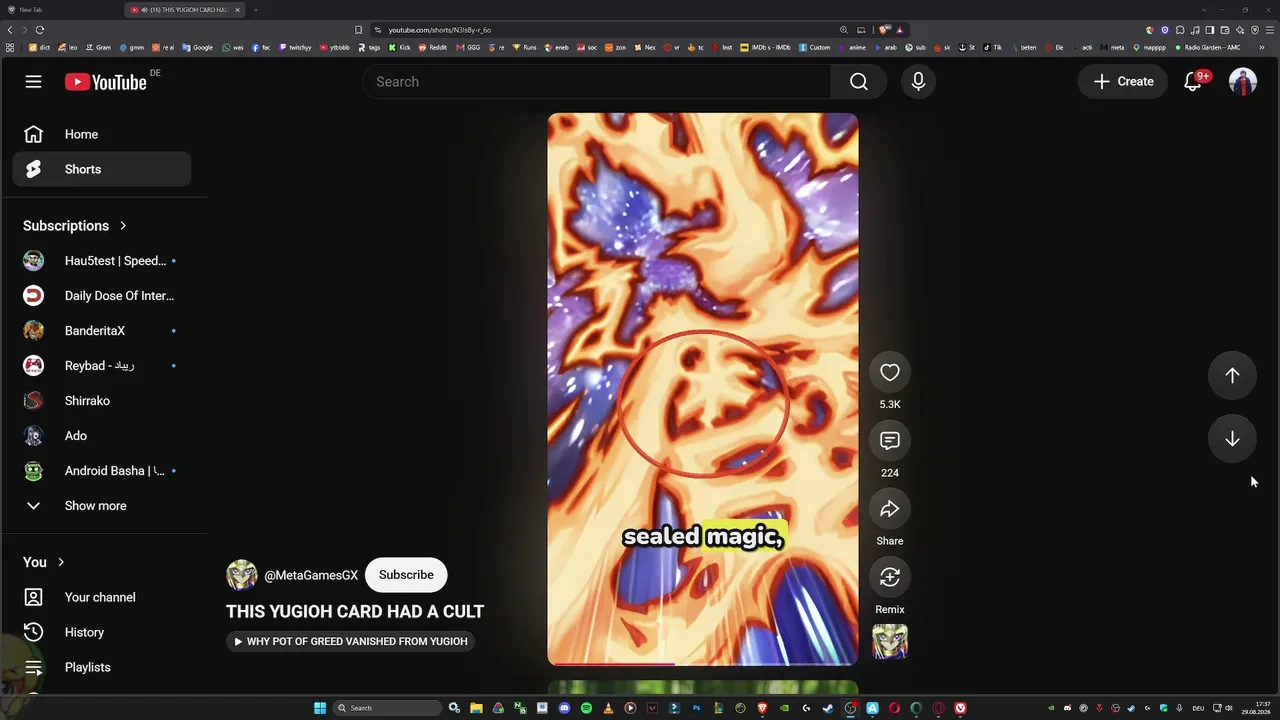The image size is (1280, 720).
Task: Open the notifications bell
Action: click(1193, 82)
